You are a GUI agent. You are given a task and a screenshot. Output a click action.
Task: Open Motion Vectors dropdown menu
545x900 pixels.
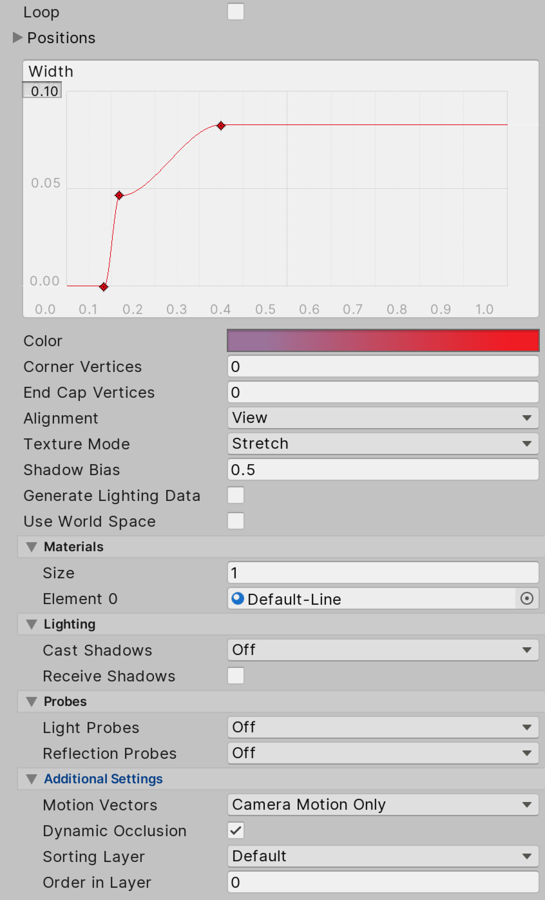pos(383,805)
